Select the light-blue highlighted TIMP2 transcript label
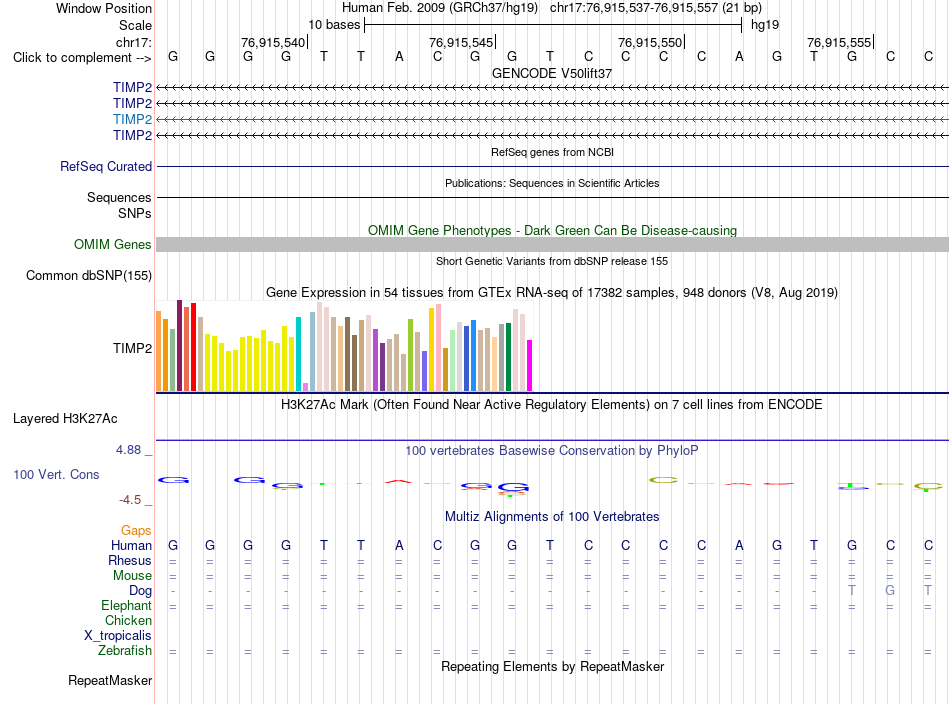 (132, 119)
